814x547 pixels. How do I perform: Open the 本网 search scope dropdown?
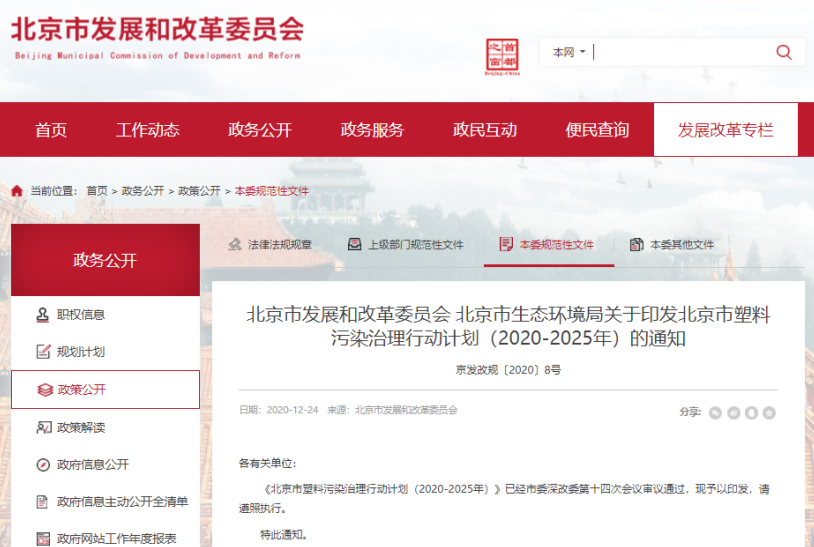coord(569,52)
